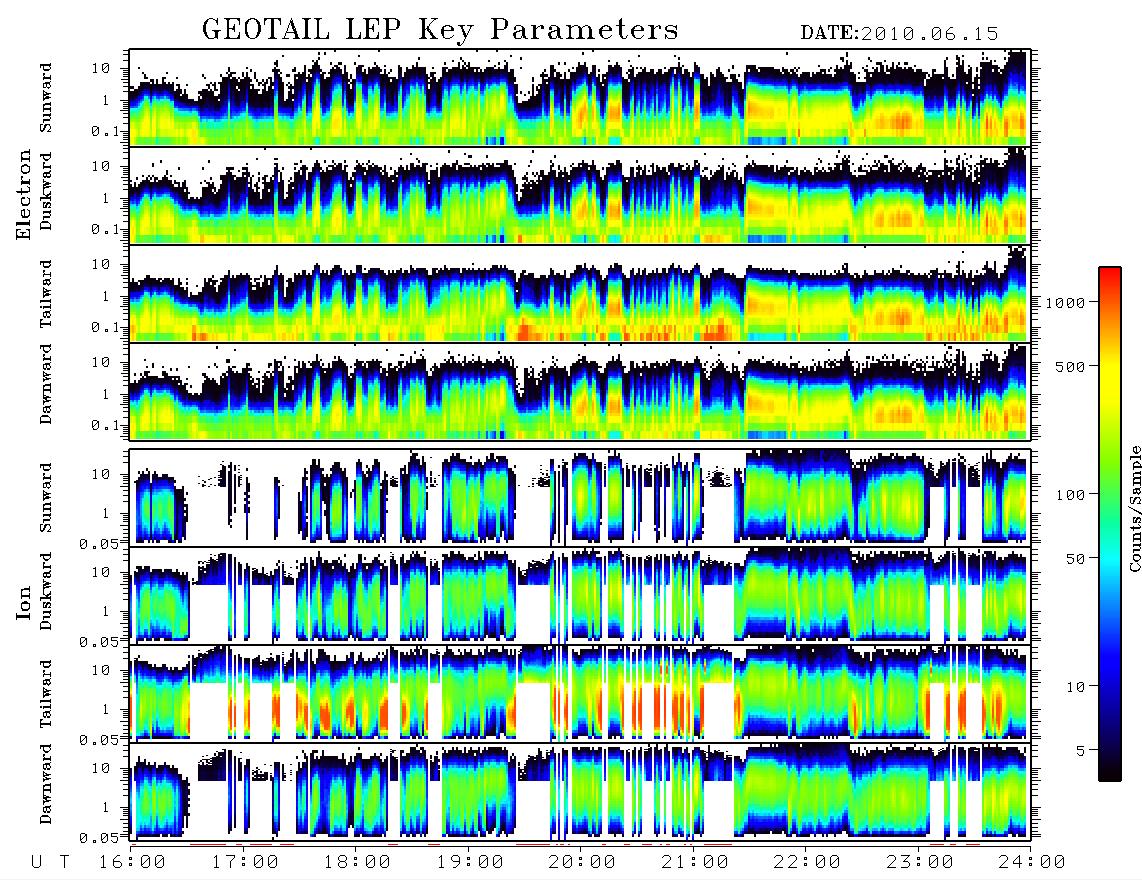Viewport: 1142px width, 880px height.
Task: Select the DATE:2010.06.15 label
Action: click(899, 34)
